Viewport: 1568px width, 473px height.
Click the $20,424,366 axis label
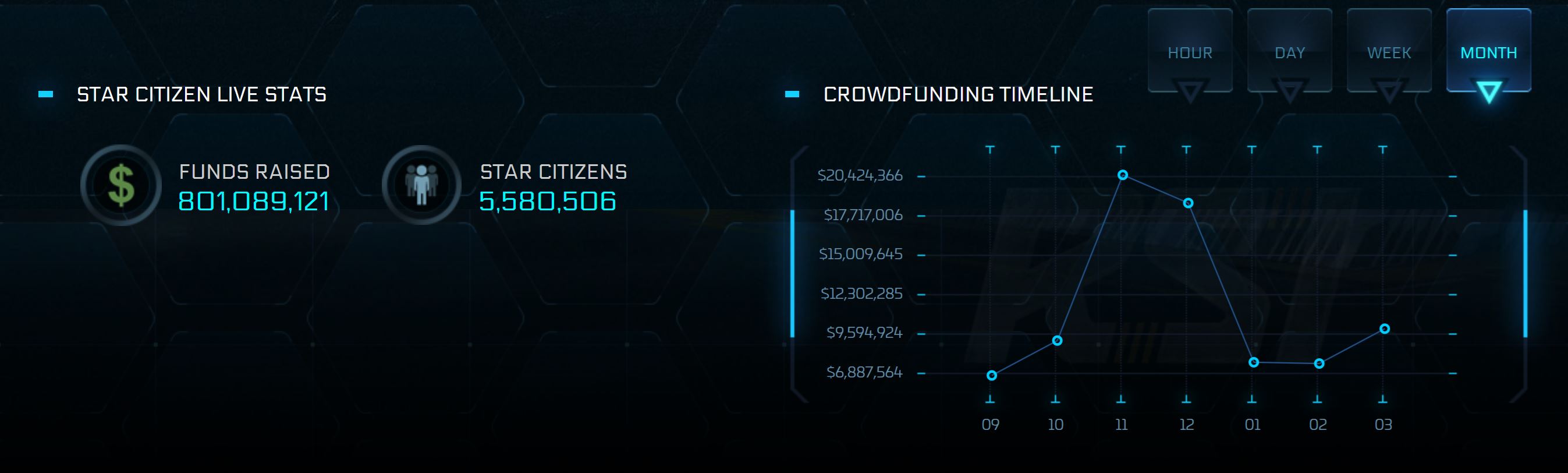[x=860, y=175]
